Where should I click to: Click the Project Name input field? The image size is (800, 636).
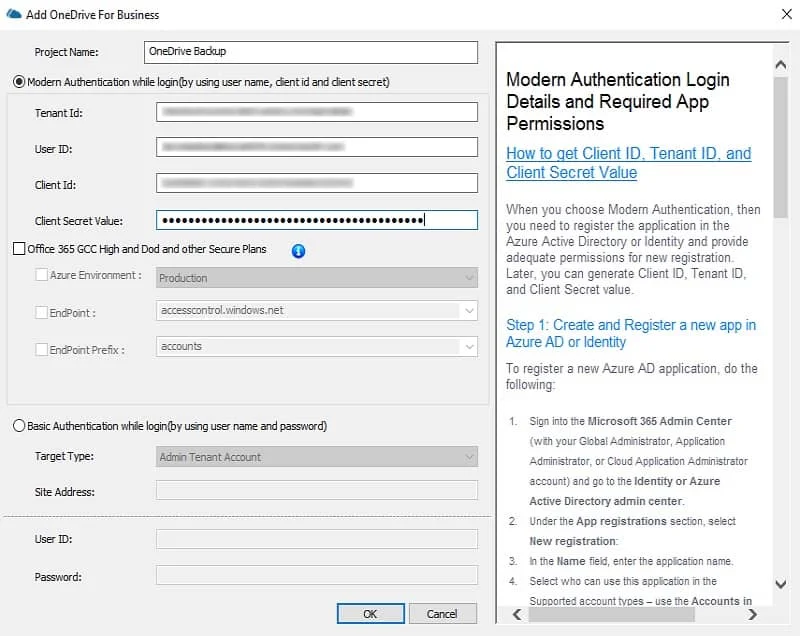[311, 52]
